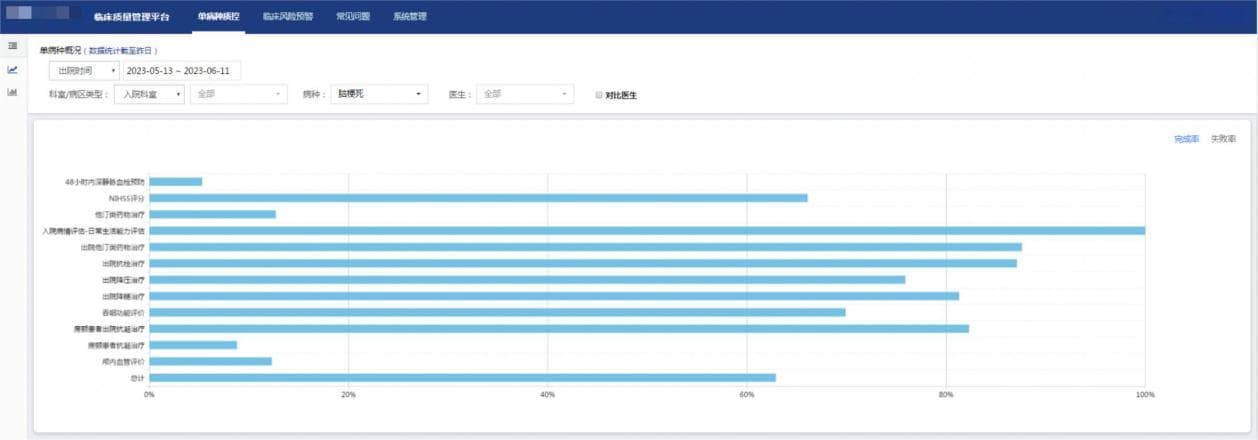Screen dimensions: 1258x440
Task: Expand the 全部 department dropdown
Action: [239, 94]
